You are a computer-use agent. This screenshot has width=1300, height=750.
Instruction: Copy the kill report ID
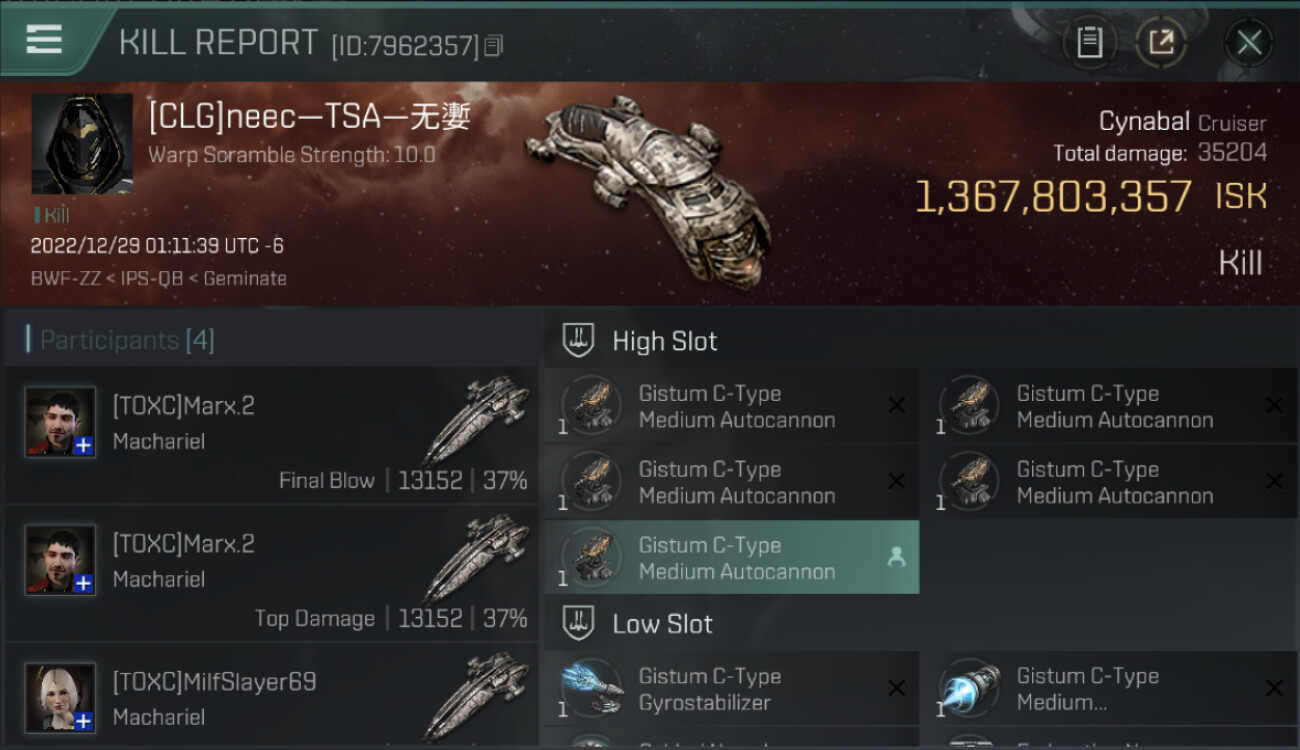tap(493, 46)
